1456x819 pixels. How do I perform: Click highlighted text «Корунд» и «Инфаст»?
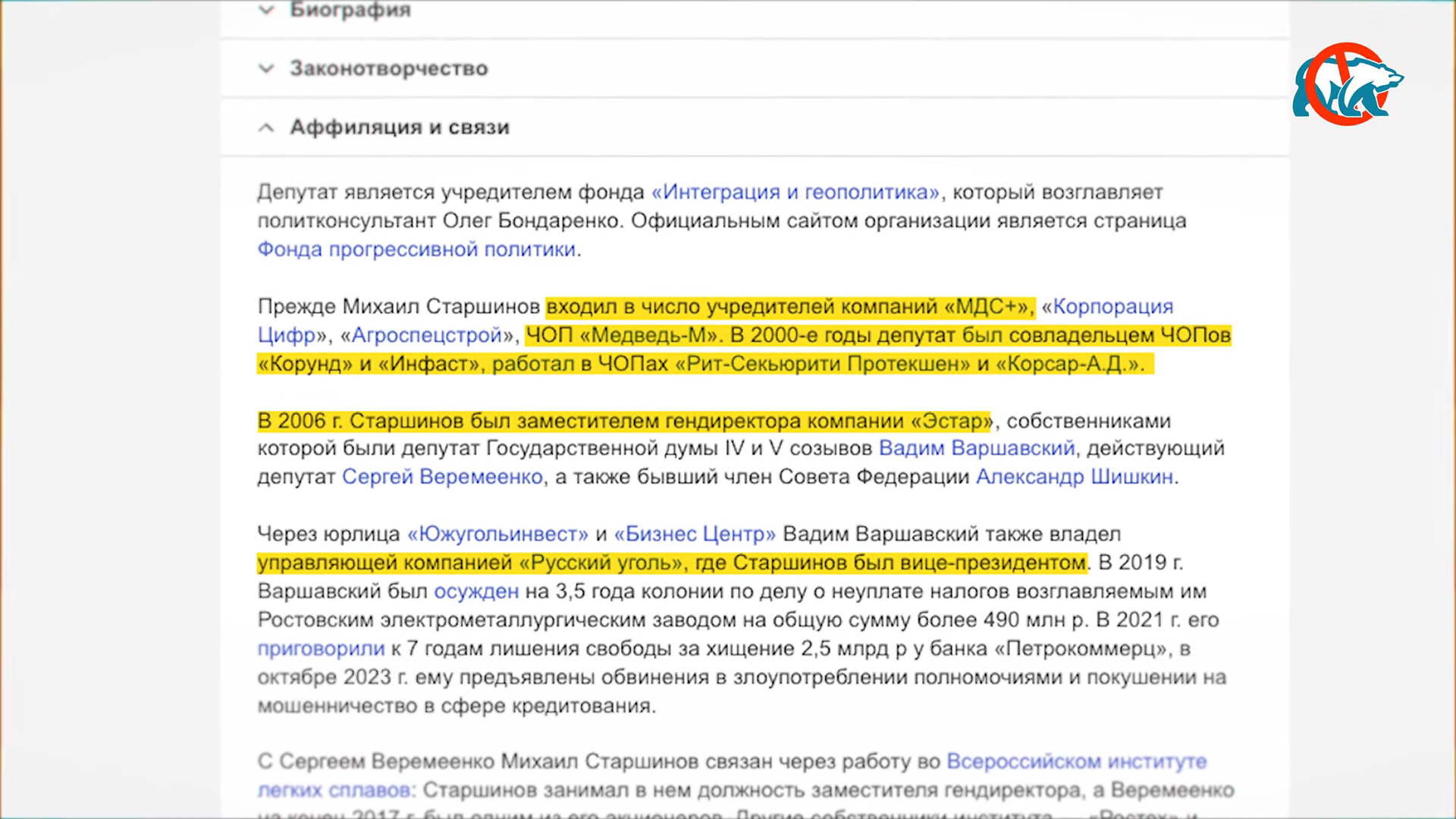tap(368, 364)
